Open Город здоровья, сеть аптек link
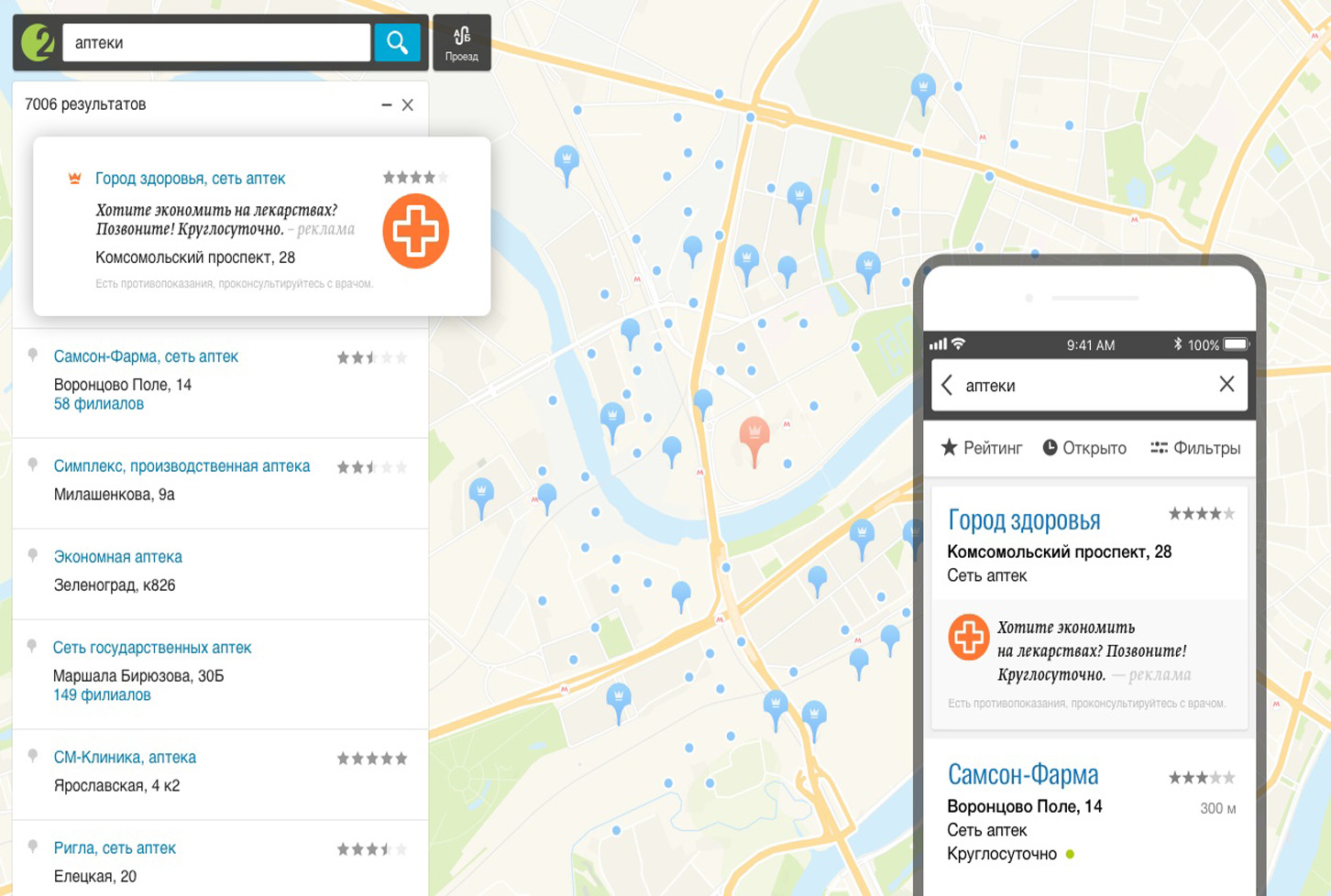 click(x=190, y=179)
